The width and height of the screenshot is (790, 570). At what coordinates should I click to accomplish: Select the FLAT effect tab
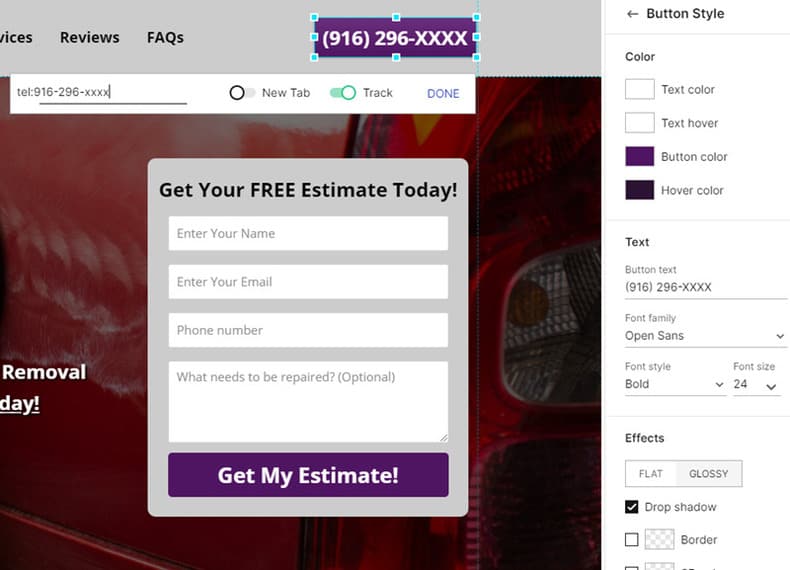650,474
